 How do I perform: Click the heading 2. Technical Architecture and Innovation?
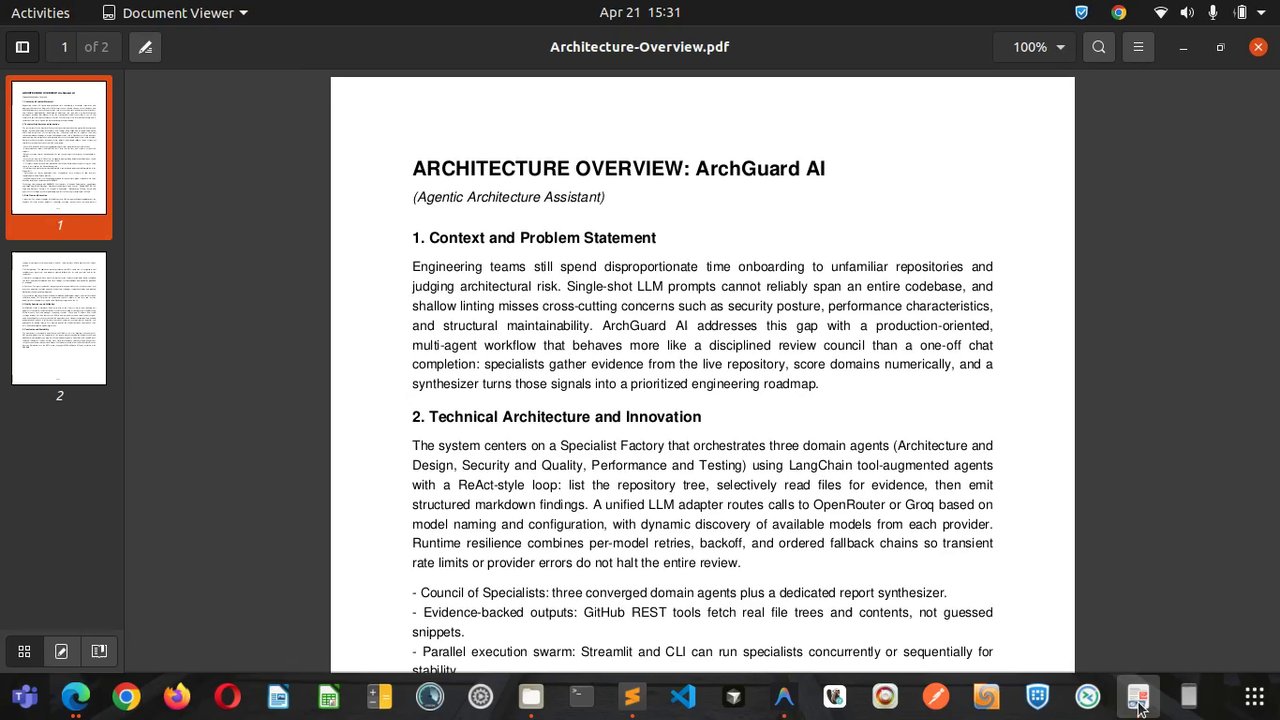click(x=557, y=417)
